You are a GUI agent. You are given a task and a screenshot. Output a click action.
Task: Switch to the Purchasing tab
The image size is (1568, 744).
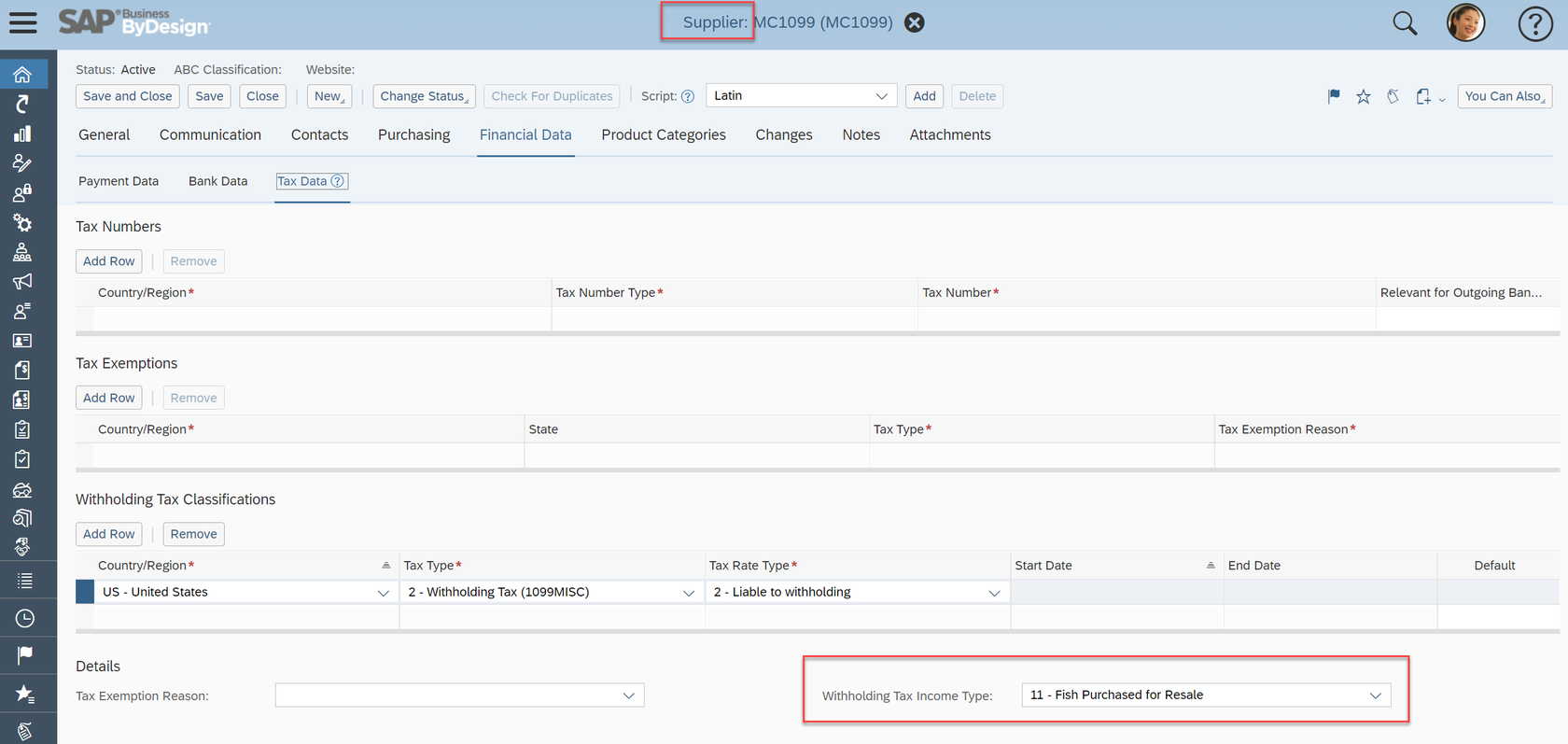coord(413,134)
